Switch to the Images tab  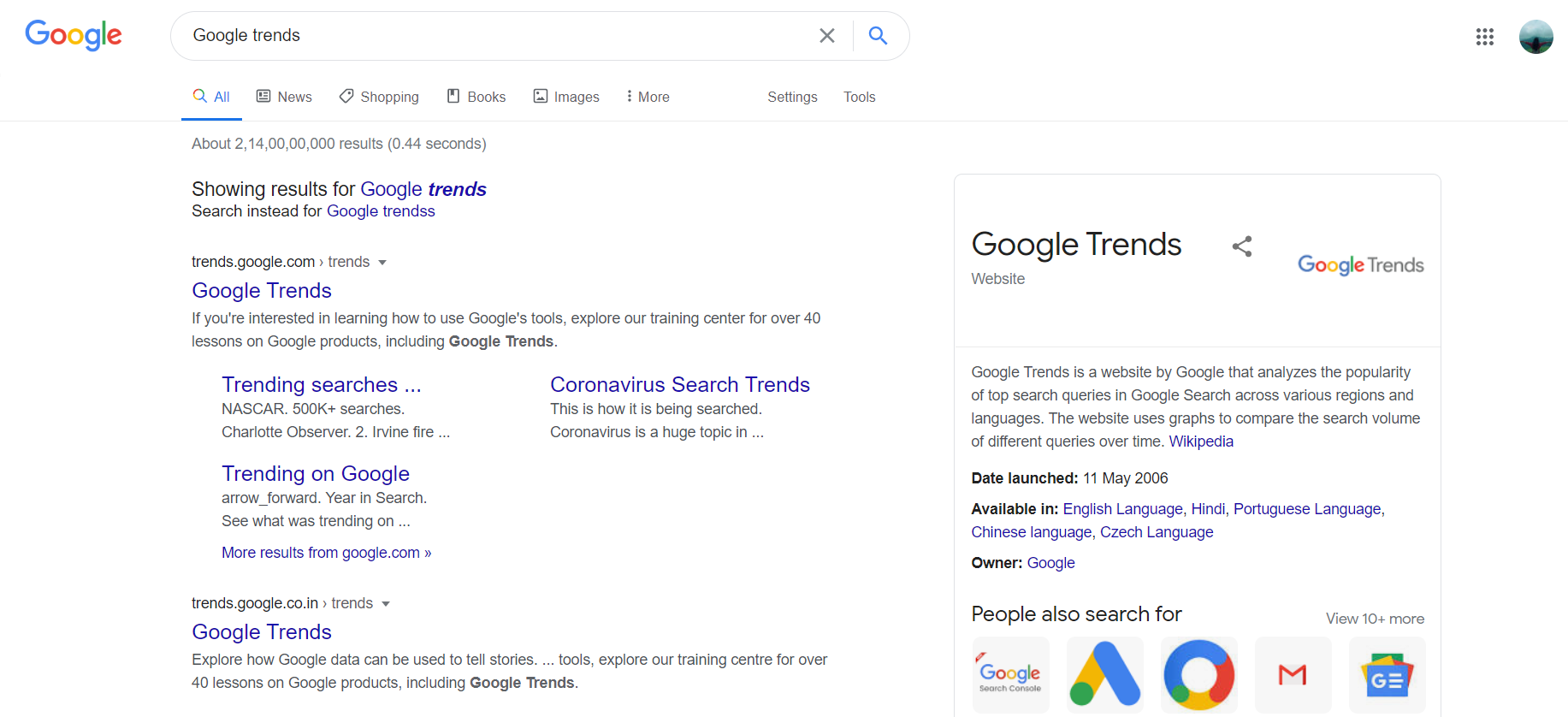(x=566, y=97)
